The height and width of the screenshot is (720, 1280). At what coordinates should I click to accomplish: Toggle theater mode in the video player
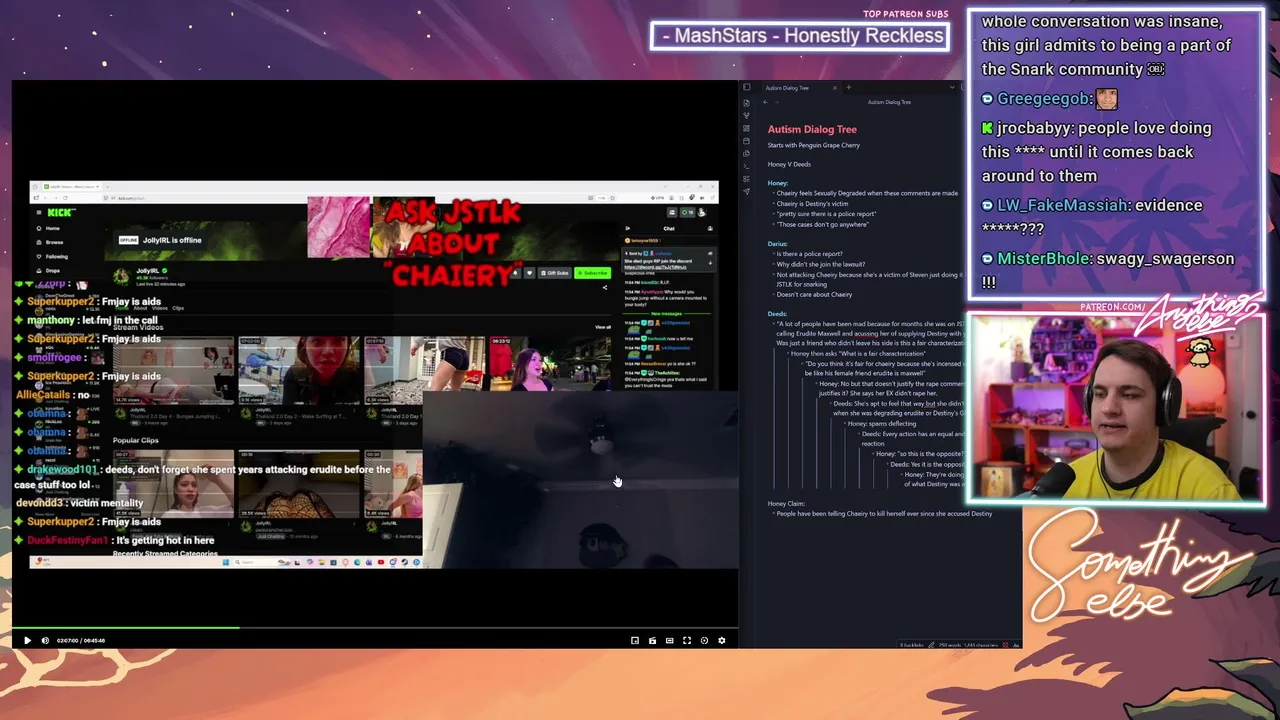coord(669,640)
